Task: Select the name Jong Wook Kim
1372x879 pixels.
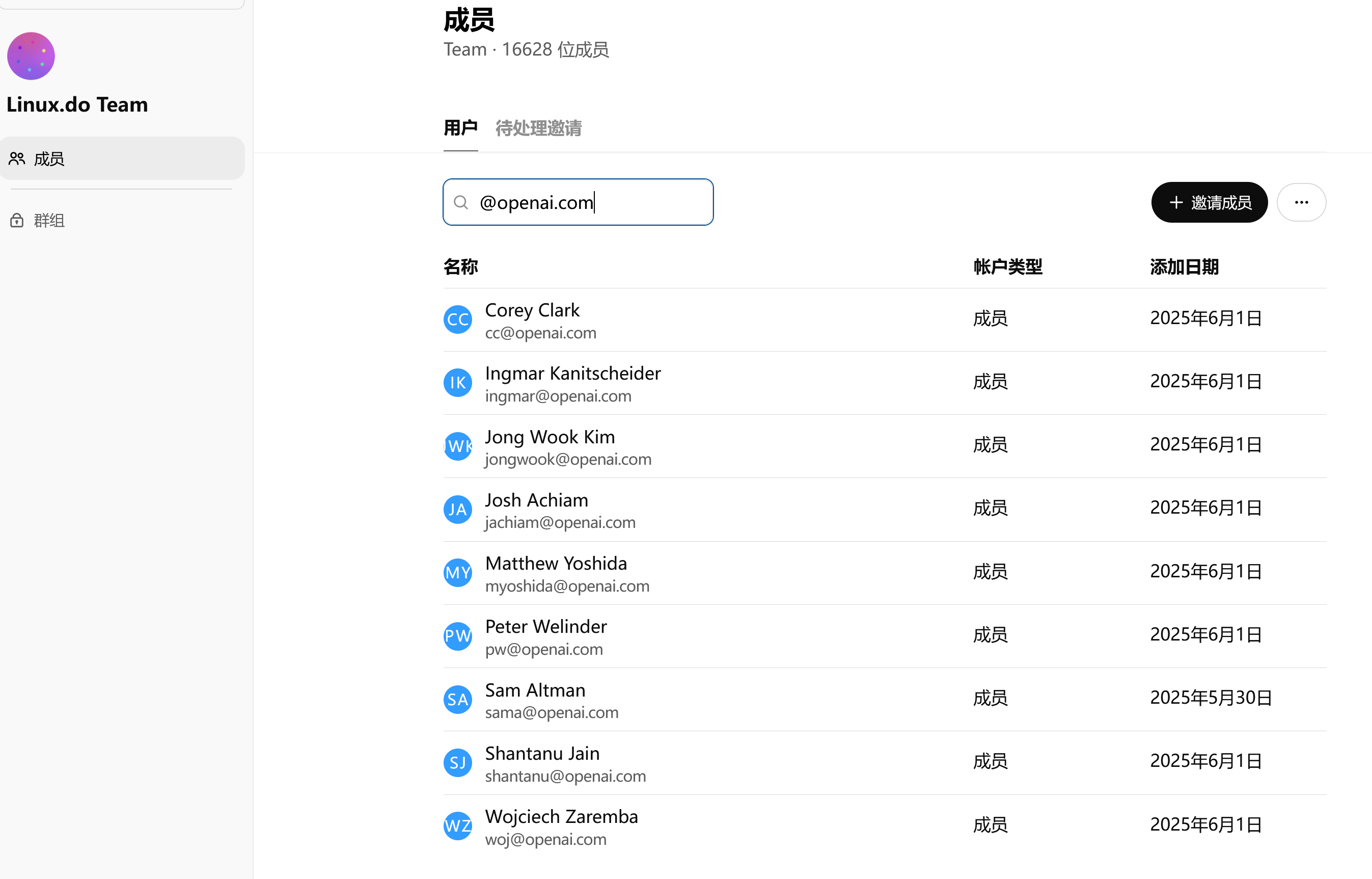Action: pos(550,437)
